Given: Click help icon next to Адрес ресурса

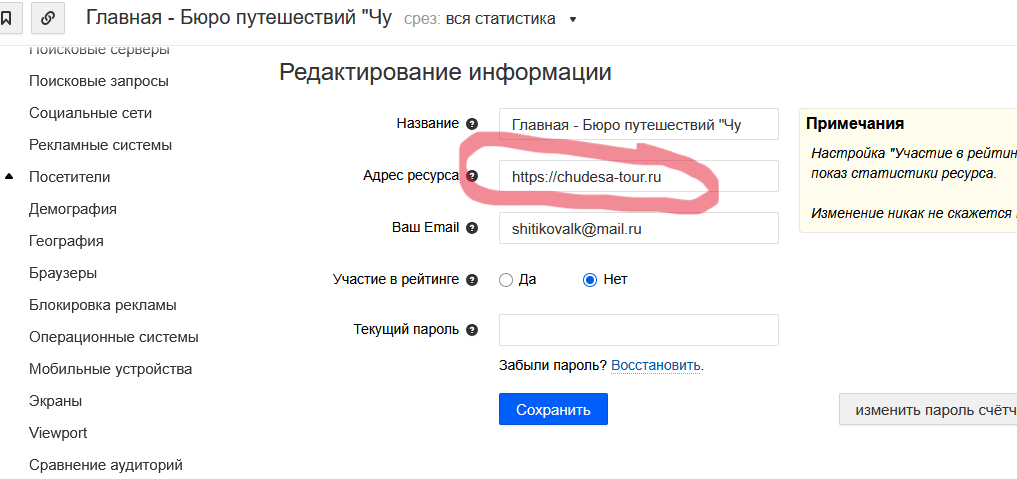Looking at the screenshot, I should (472, 176).
